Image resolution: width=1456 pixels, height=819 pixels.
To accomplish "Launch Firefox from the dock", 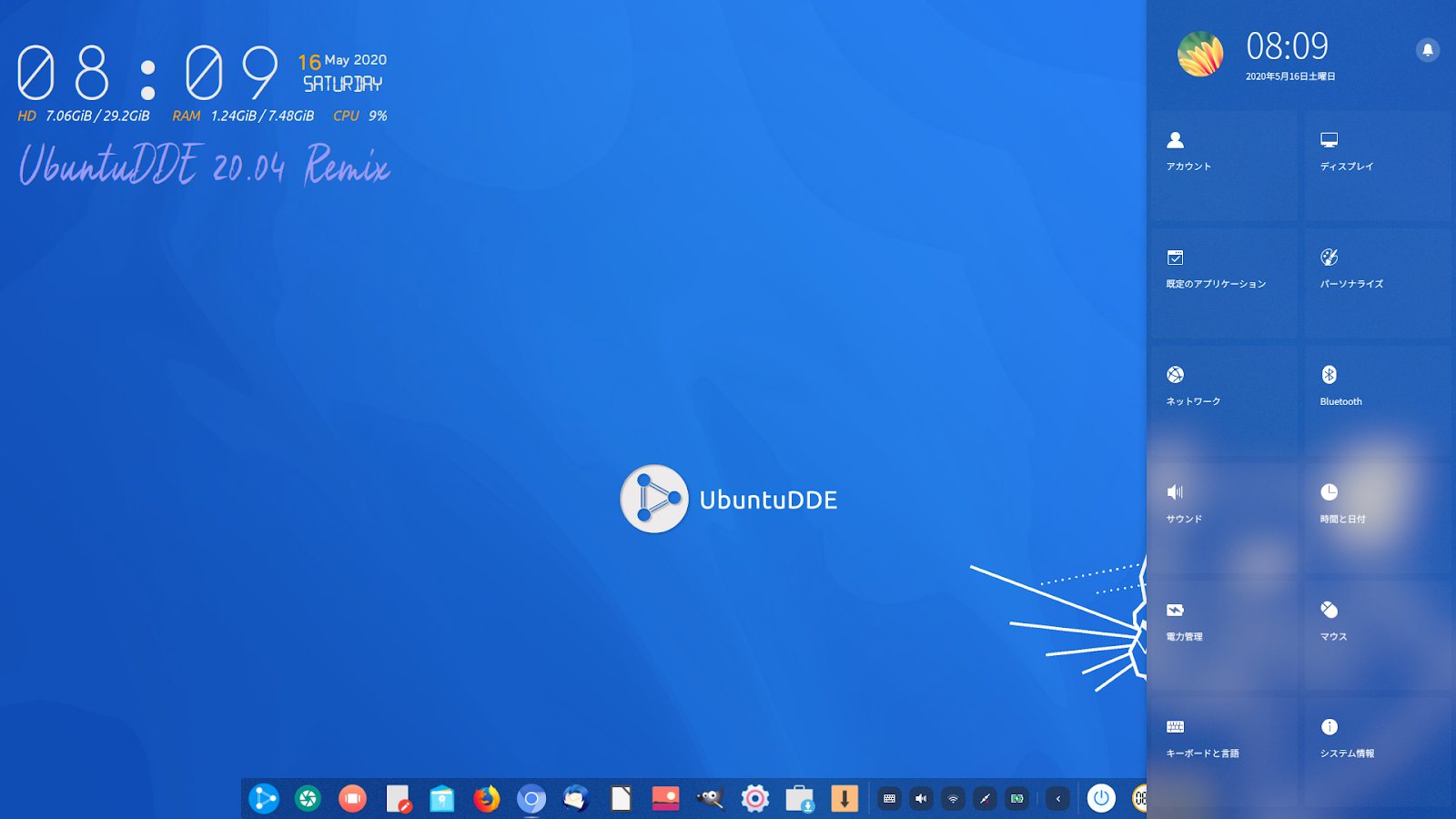I will (x=487, y=799).
